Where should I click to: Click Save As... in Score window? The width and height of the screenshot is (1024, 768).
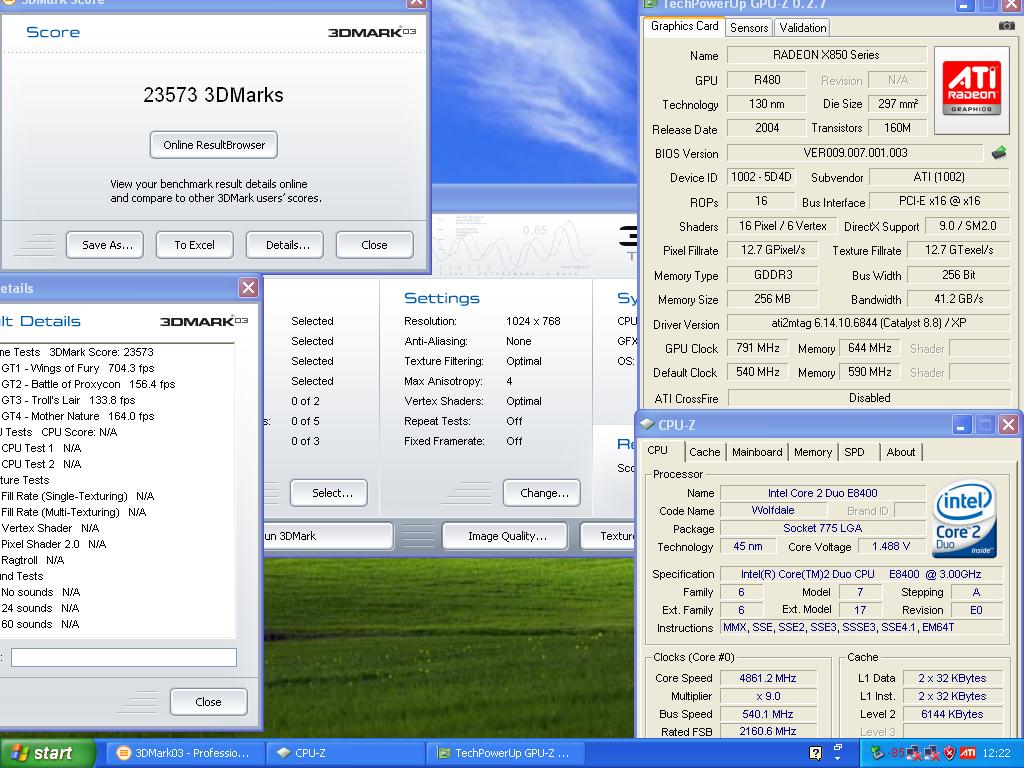coord(104,245)
